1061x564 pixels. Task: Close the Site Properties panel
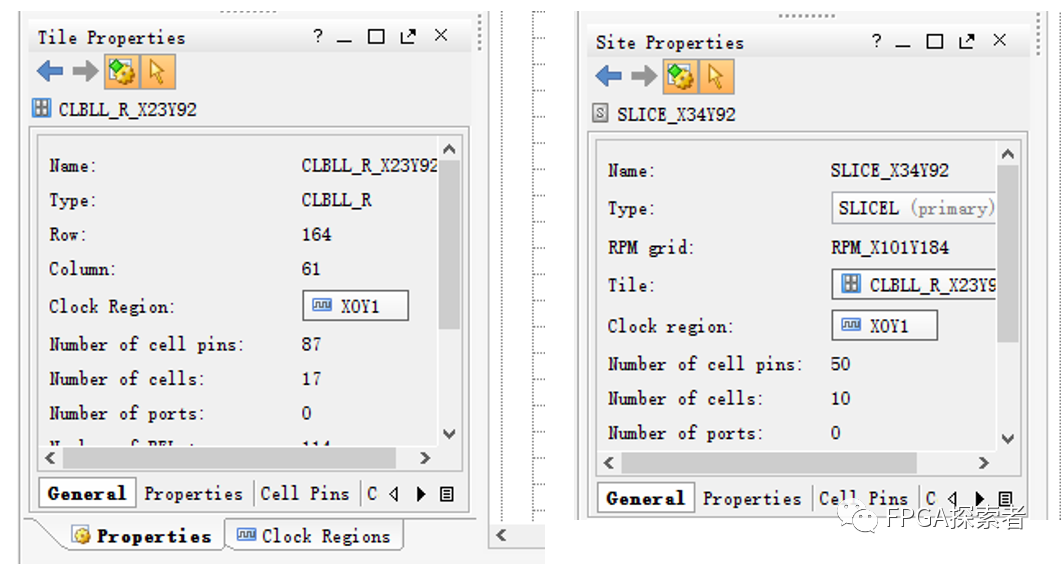coord(1000,40)
